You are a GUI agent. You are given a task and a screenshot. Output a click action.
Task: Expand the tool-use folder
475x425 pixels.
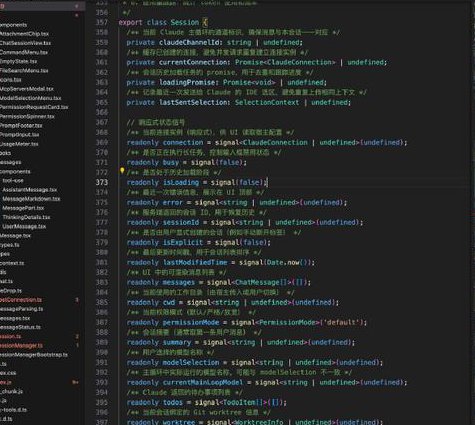pyautogui.click(x=13, y=180)
